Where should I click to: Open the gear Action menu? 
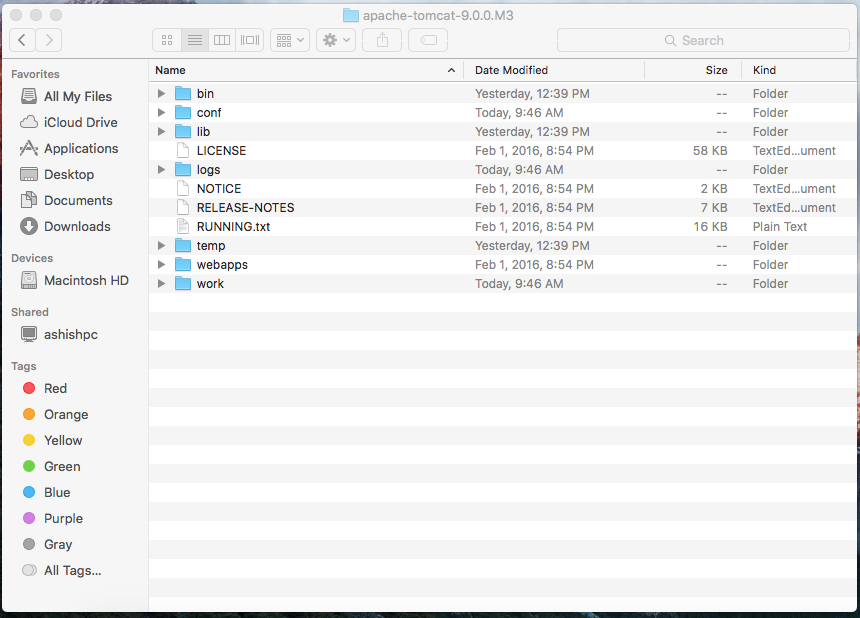click(x=336, y=40)
